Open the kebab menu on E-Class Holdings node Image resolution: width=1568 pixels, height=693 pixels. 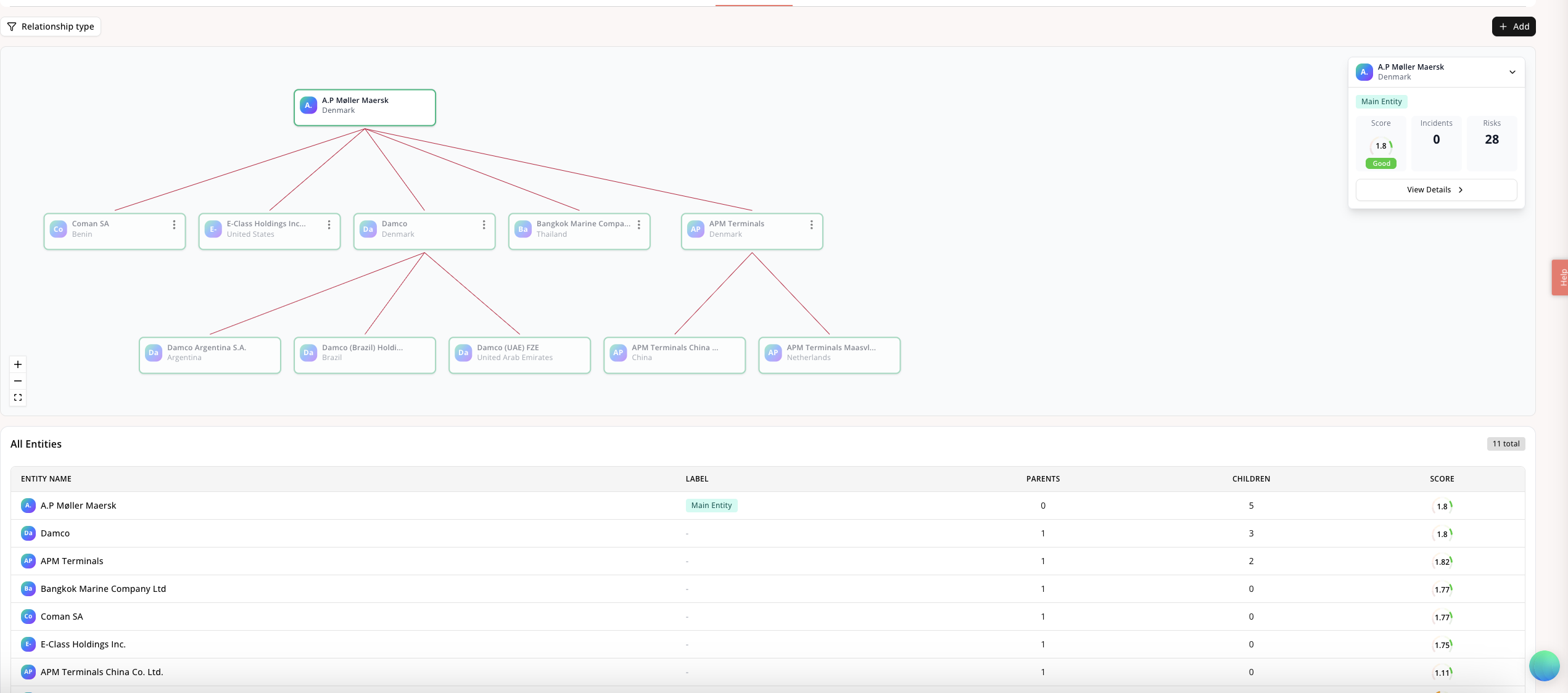coord(329,225)
